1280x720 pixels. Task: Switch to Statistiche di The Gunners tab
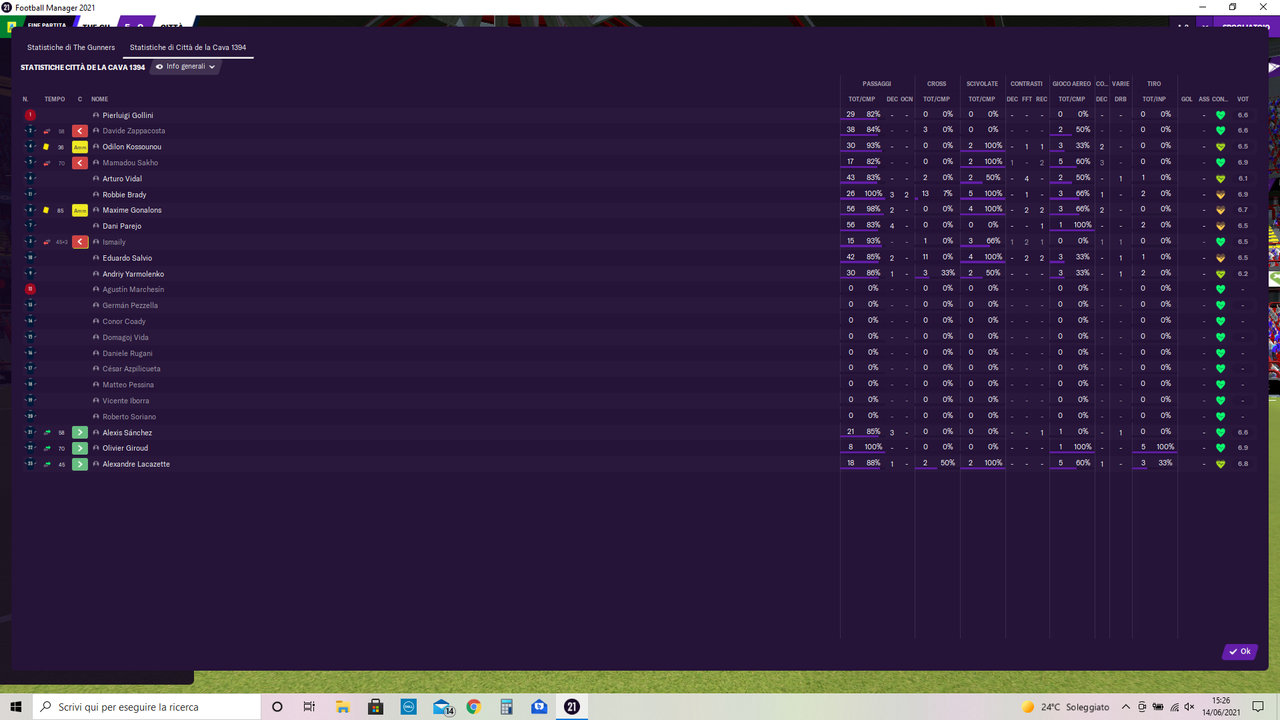71,47
